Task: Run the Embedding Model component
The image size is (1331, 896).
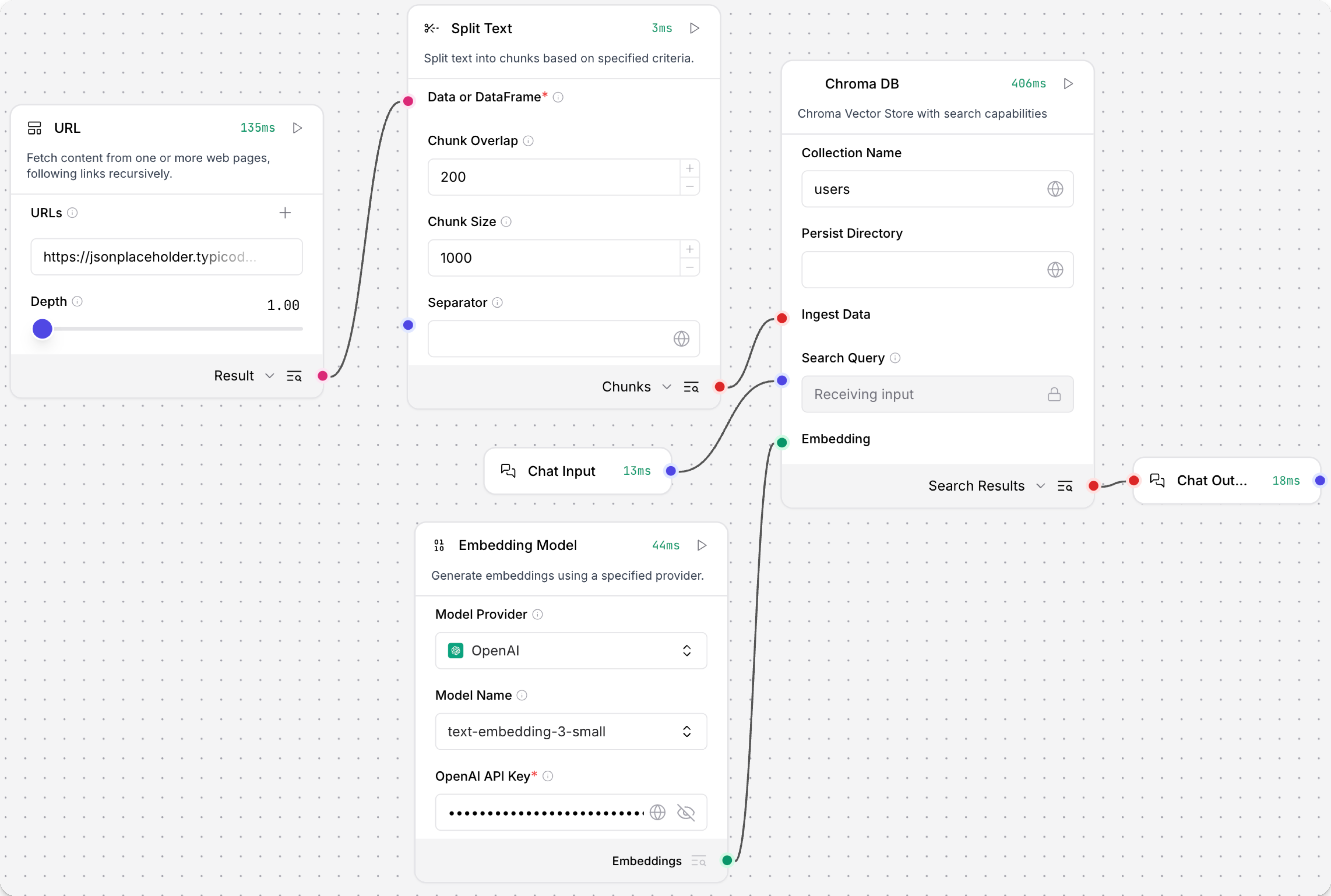Action: coord(701,545)
